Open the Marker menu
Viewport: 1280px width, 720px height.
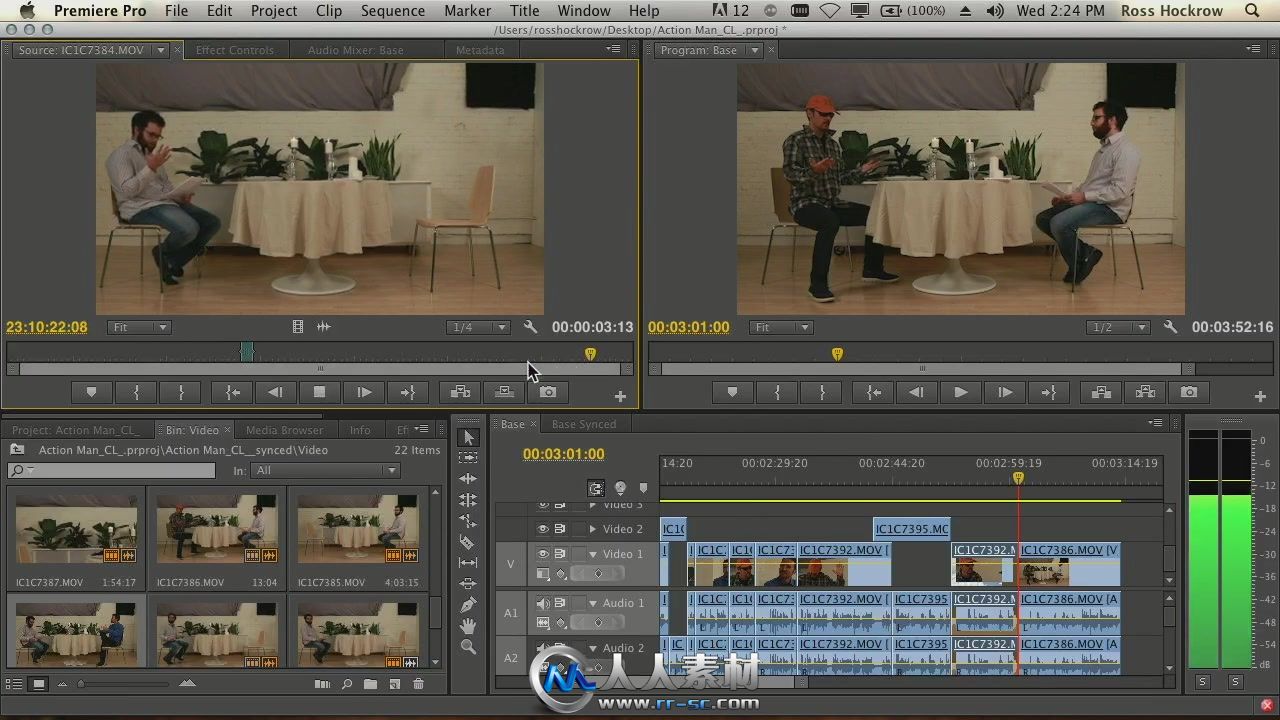[x=467, y=11]
